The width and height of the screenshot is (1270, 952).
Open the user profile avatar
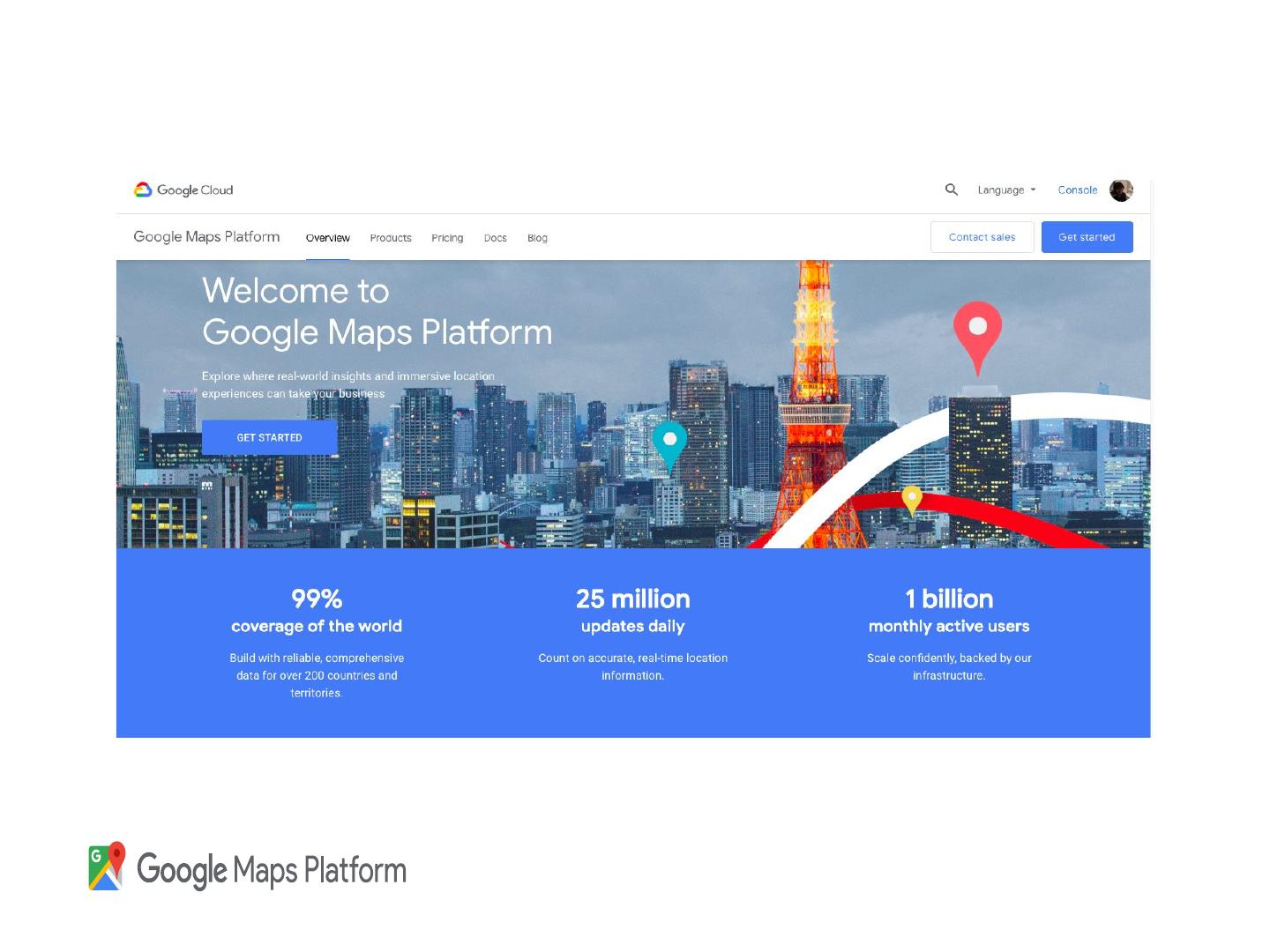[1120, 190]
